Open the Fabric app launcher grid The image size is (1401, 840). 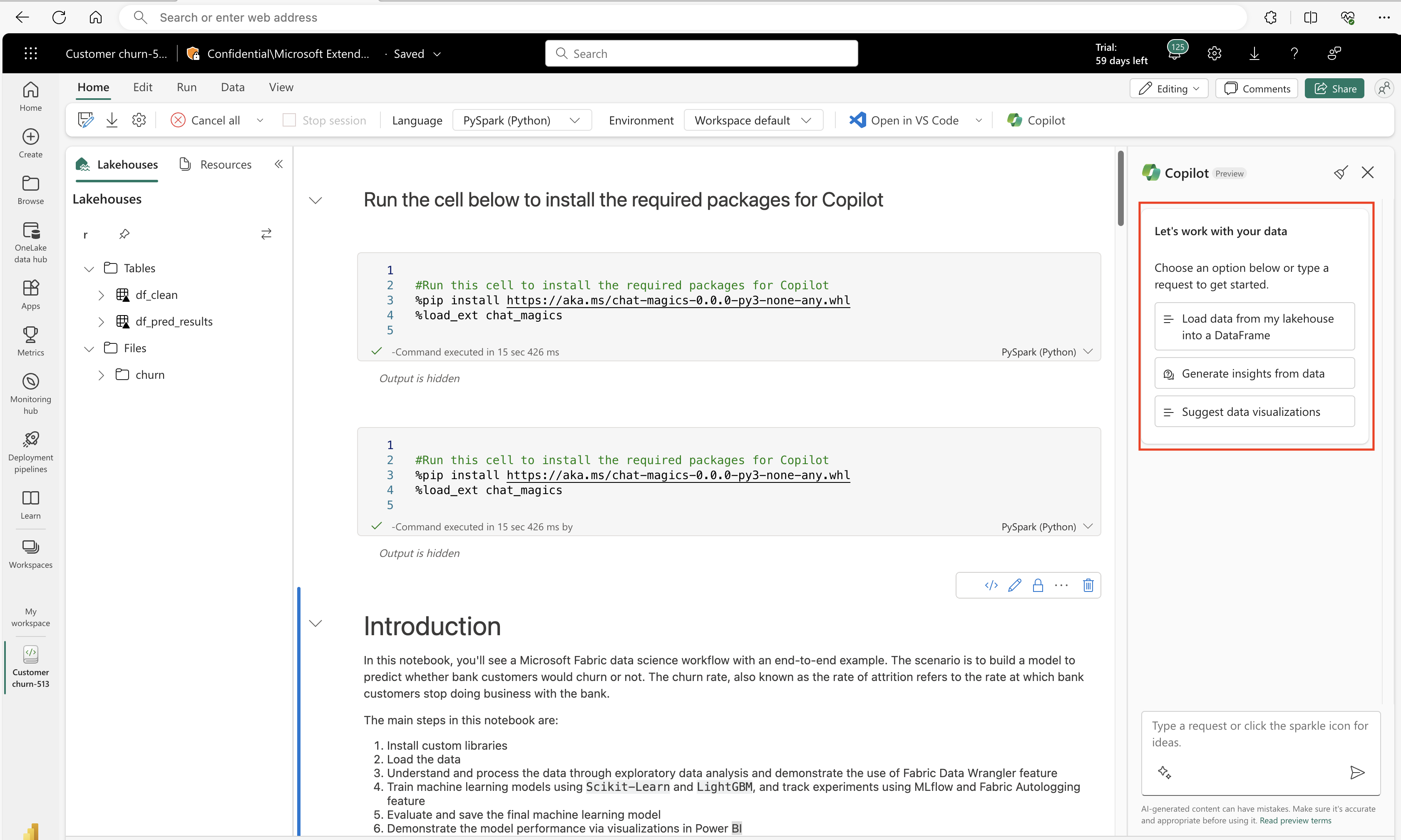pyautogui.click(x=31, y=53)
